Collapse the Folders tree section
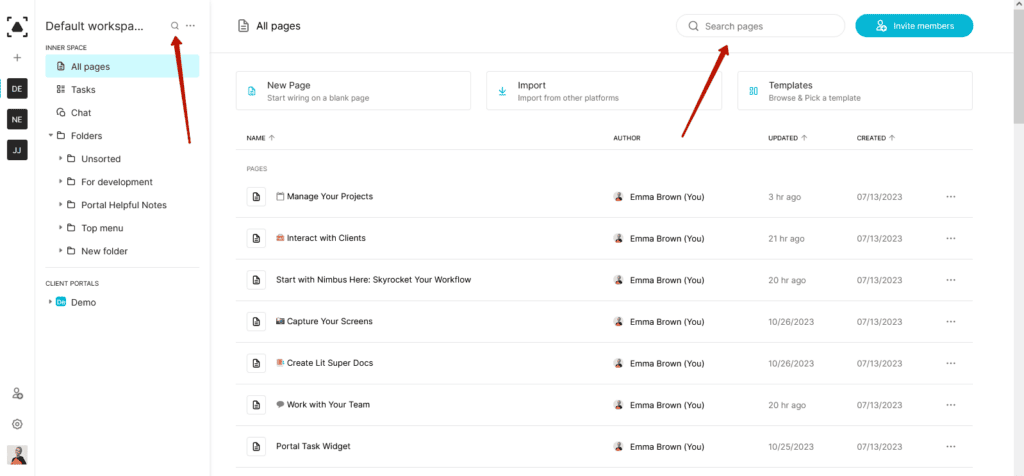The width and height of the screenshot is (1024, 476). 50,136
